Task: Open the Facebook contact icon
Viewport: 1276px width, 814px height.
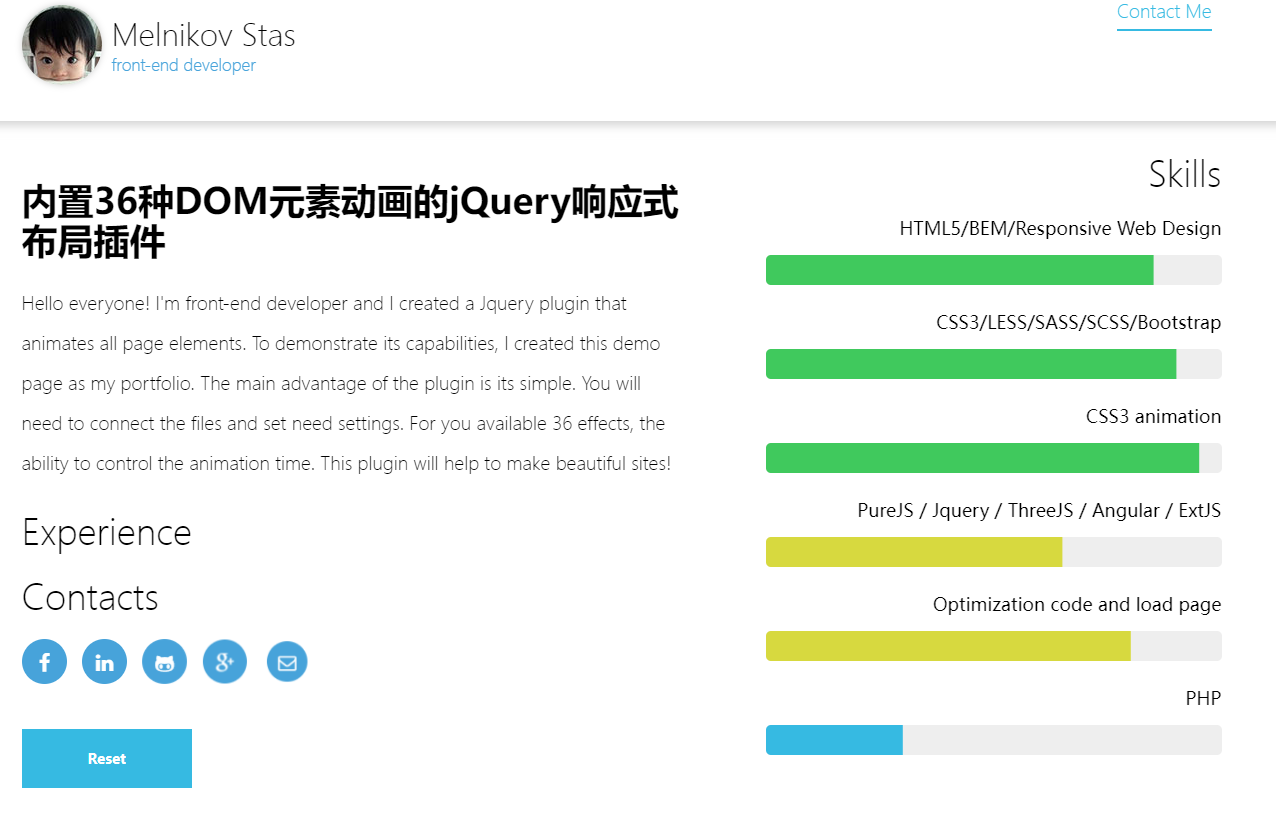Action: (44, 662)
